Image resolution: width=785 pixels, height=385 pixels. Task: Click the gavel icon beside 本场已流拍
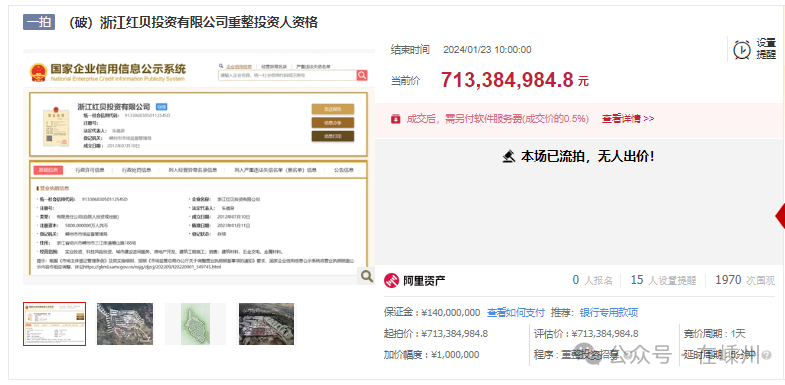tap(509, 157)
